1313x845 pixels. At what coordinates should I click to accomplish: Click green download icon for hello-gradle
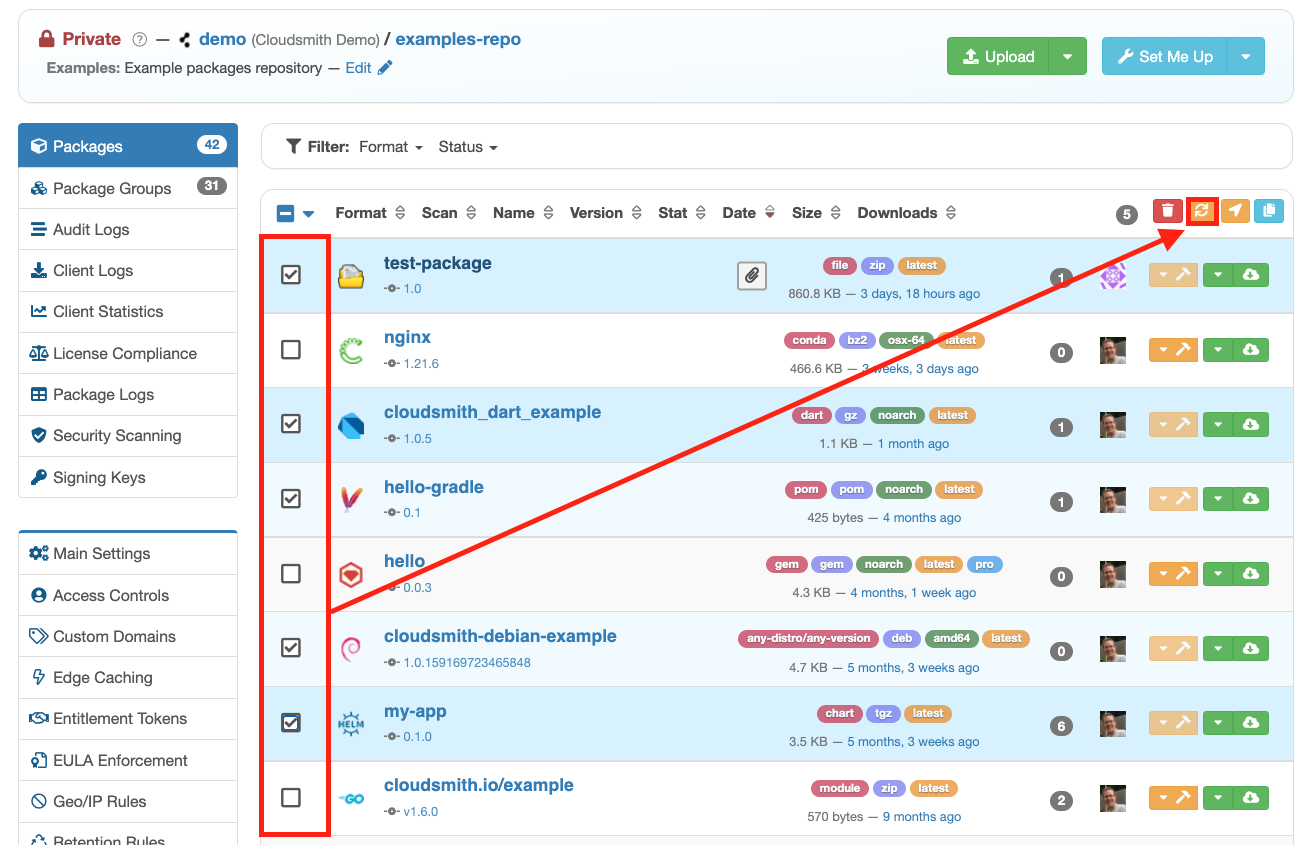point(1251,499)
